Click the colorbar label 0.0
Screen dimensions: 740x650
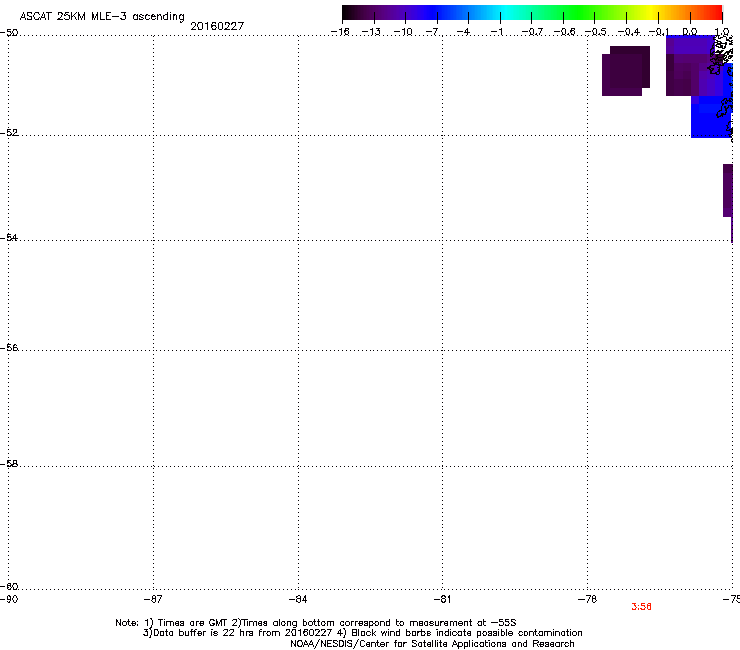coord(690,32)
